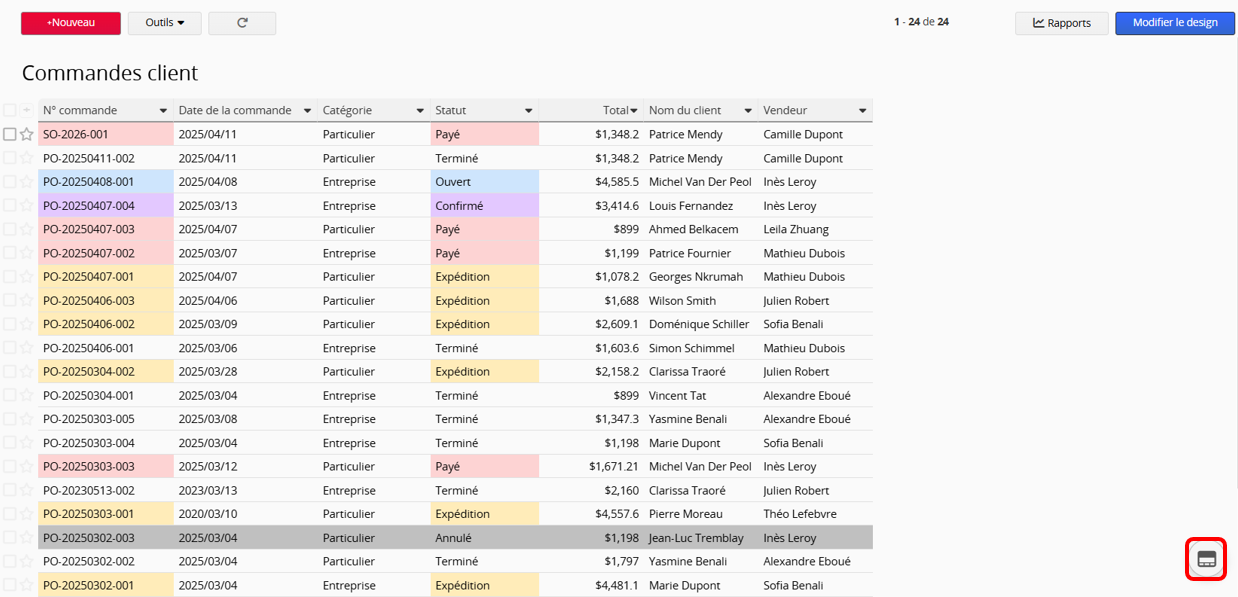This screenshot has height=597, width=1238.
Task: Open the Vendeur column dropdown arrow
Action: pyautogui.click(x=862, y=111)
